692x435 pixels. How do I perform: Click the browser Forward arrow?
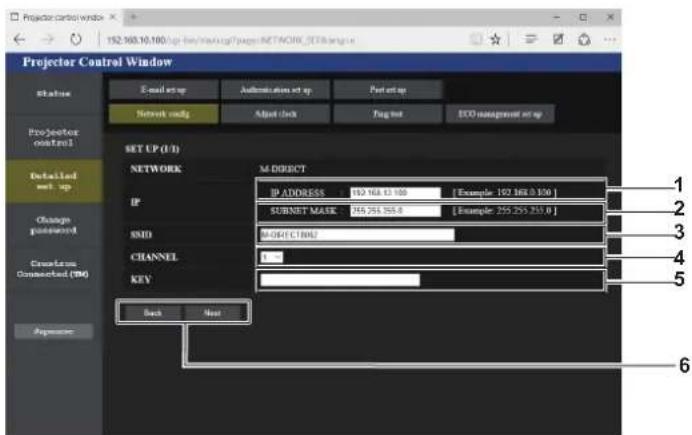(47, 40)
